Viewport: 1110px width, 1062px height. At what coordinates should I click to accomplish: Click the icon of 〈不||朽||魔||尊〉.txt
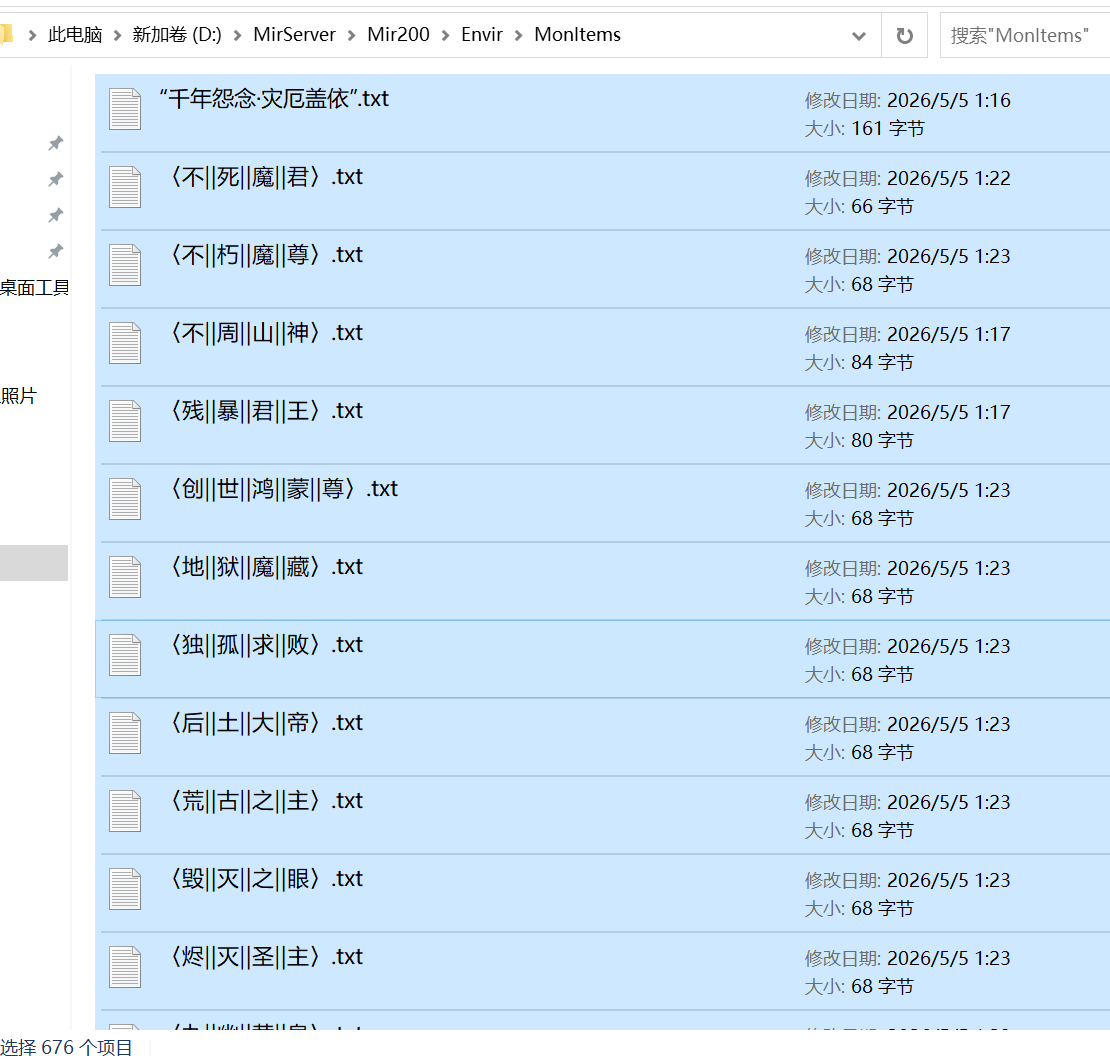[125, 265]
